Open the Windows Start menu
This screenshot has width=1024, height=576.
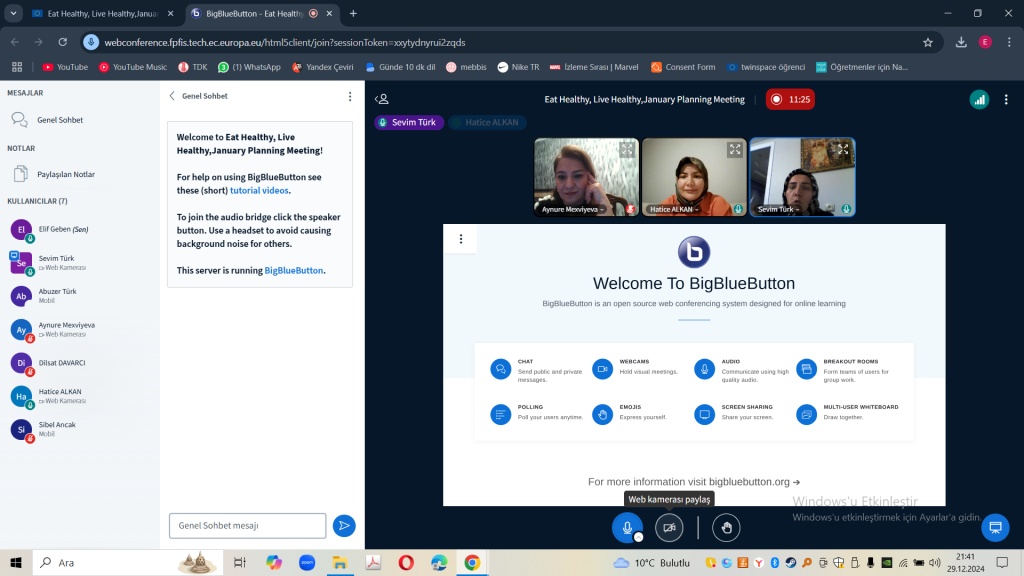point(16,562)
